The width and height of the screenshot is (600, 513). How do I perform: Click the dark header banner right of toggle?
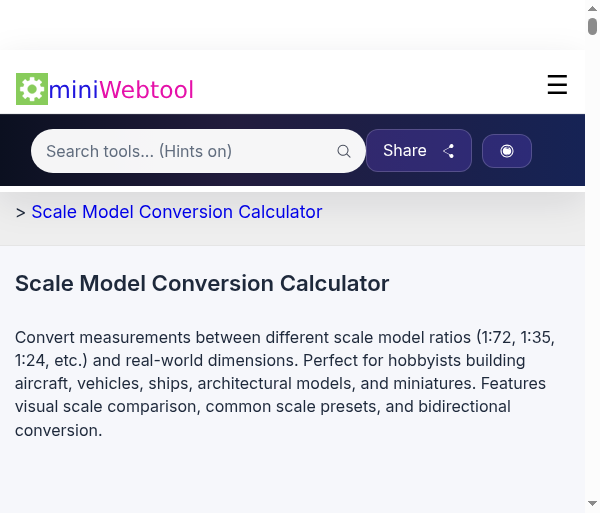560,151
